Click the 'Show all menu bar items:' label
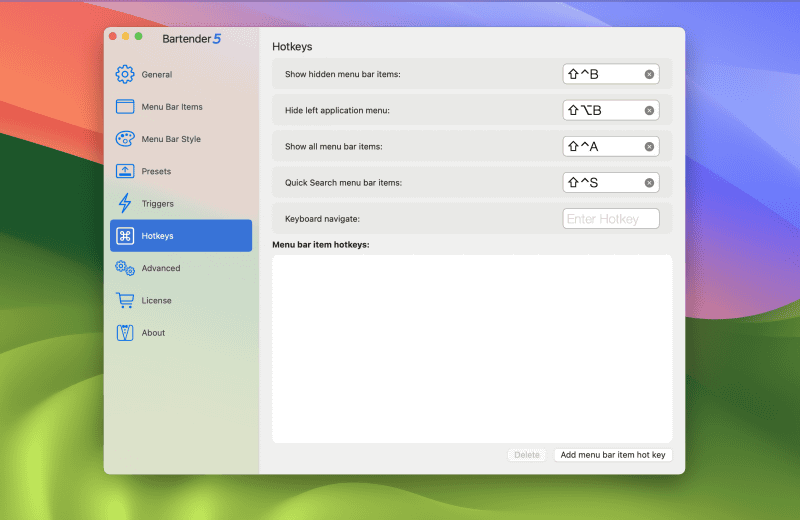Viewport: 800px width, 520px height. [334, 146]
